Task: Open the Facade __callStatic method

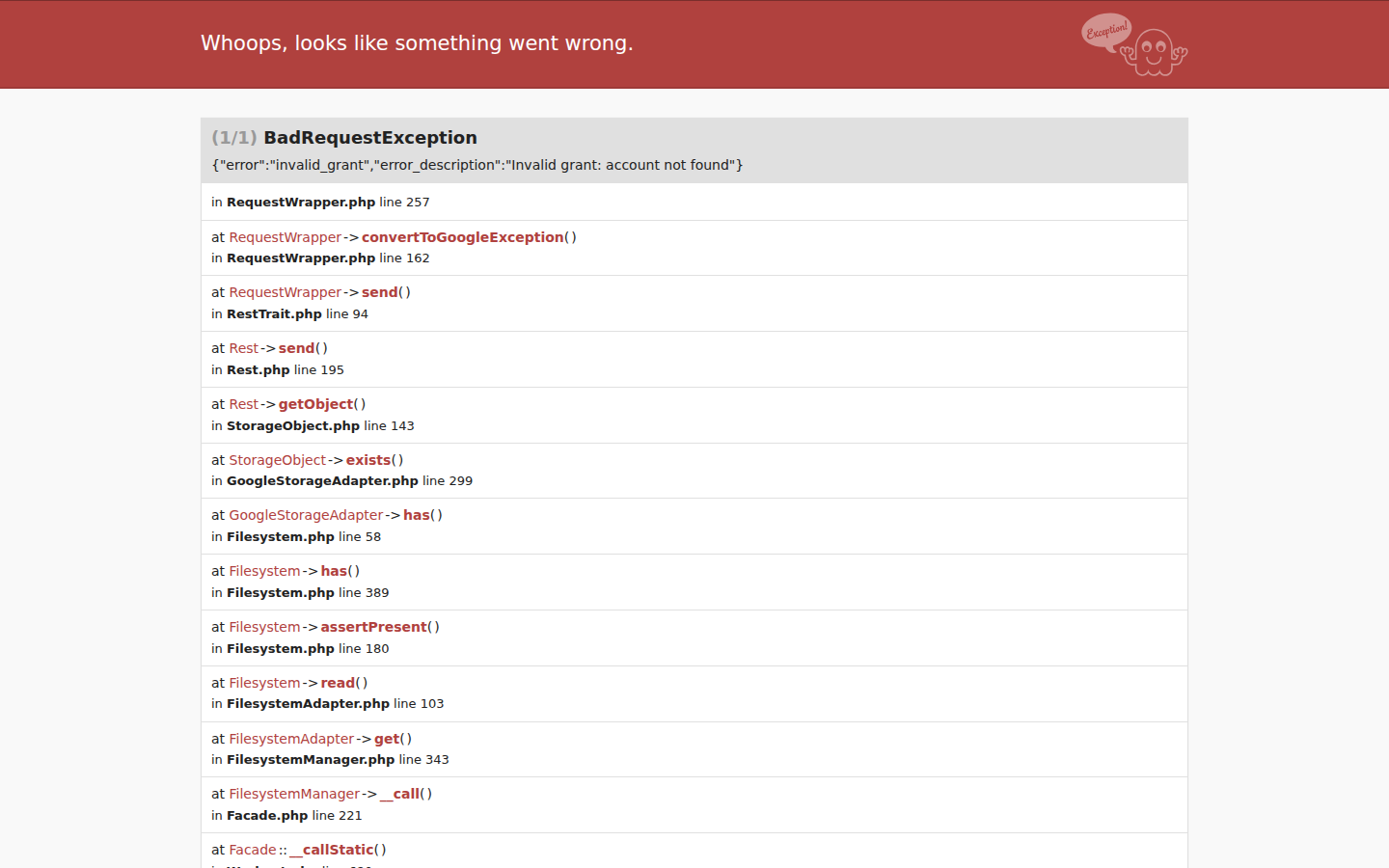Action: 332,850
